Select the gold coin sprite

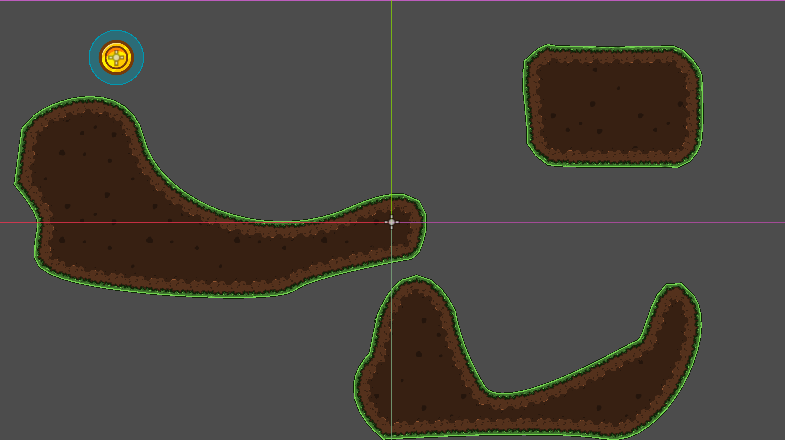(x=117, y=57)
